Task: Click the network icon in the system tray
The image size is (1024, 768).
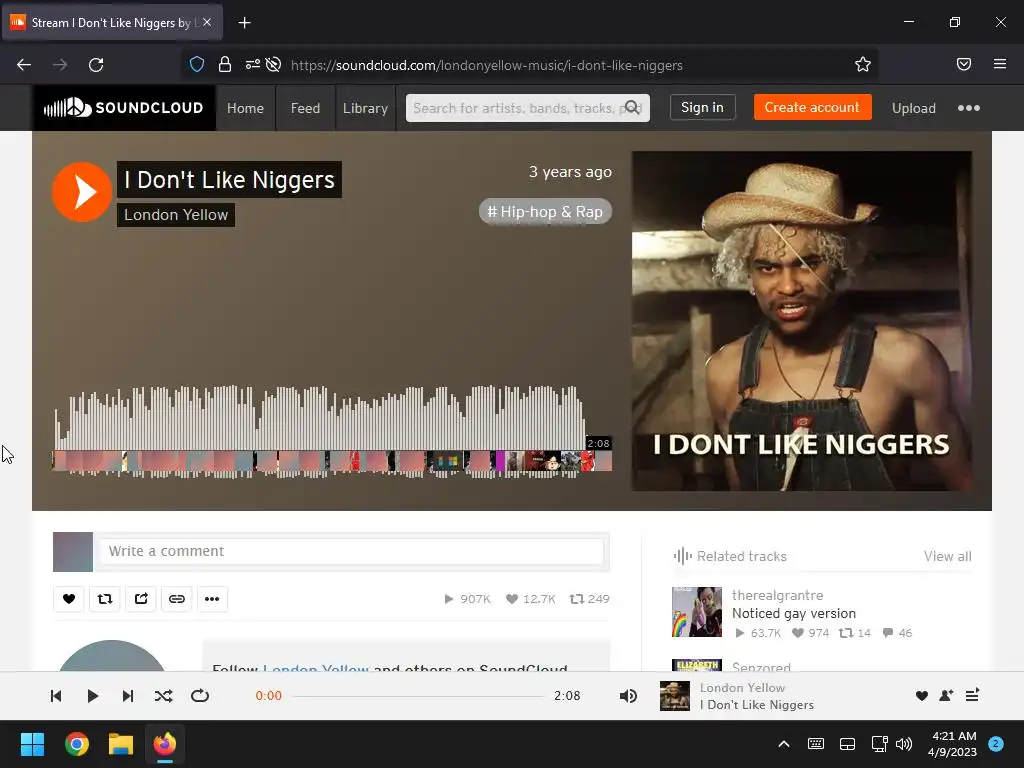Action: point(879,744)
